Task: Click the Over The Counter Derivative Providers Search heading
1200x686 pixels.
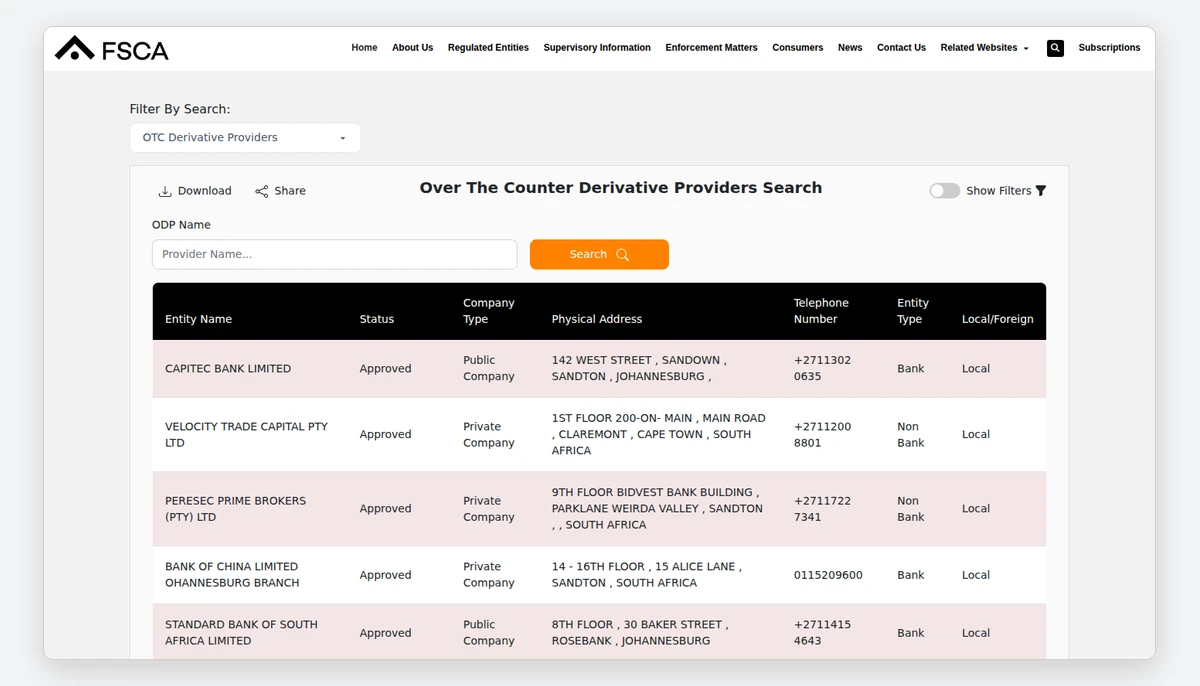Action: pos(621,188)
